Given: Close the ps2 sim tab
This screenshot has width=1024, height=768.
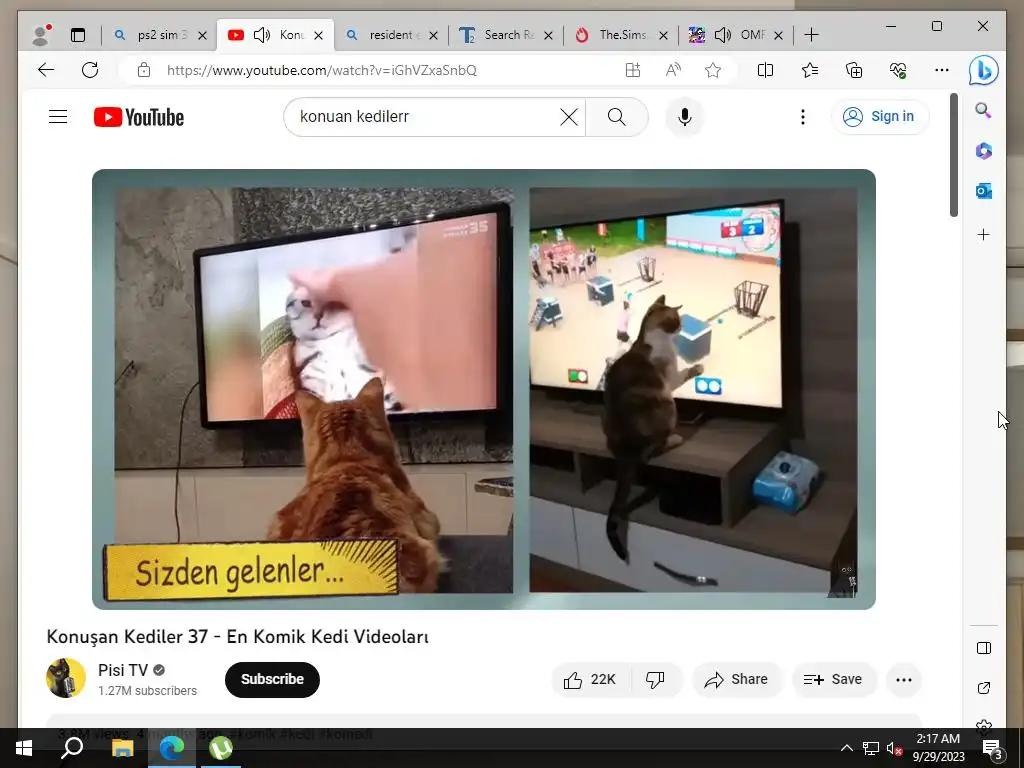Looking at the screenshot, I should click(202, 35).
